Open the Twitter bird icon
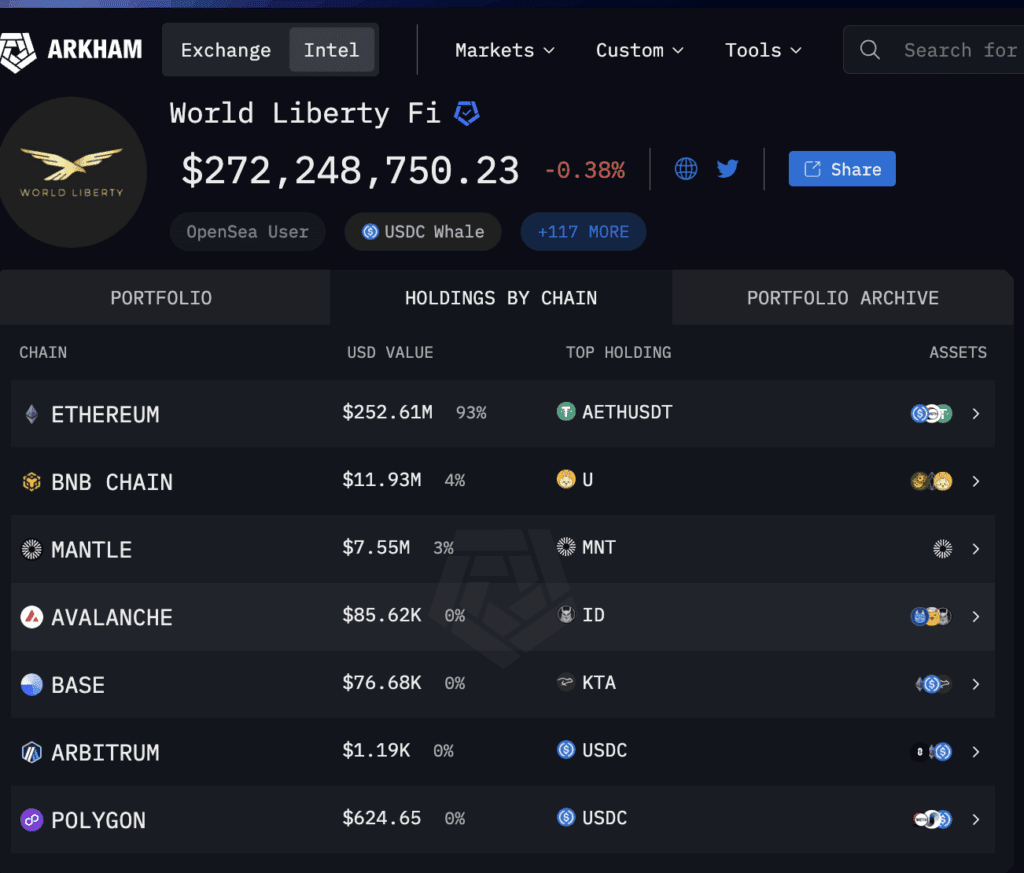 tap(728, 169)
